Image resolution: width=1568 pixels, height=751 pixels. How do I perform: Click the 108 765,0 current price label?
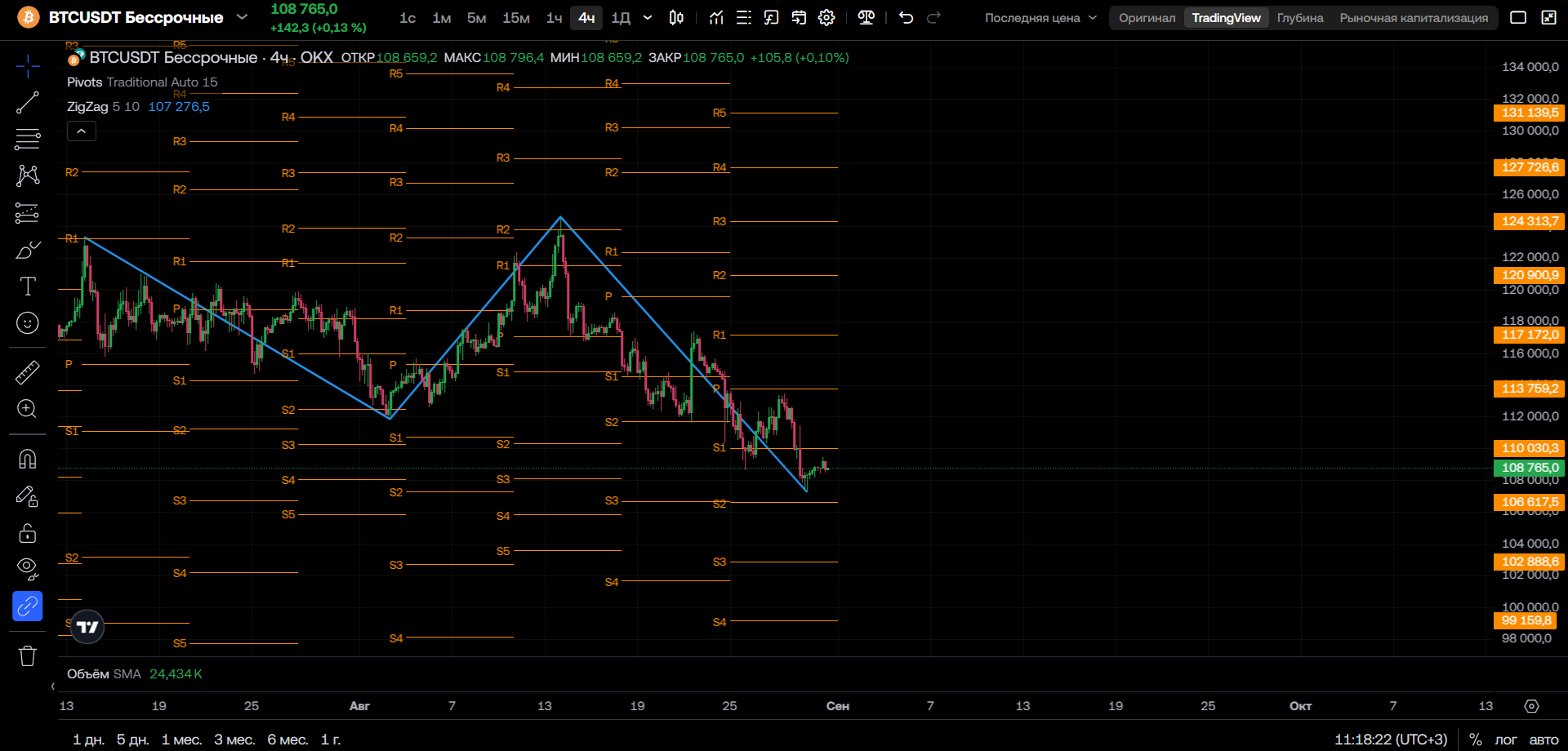point(1530,468)
